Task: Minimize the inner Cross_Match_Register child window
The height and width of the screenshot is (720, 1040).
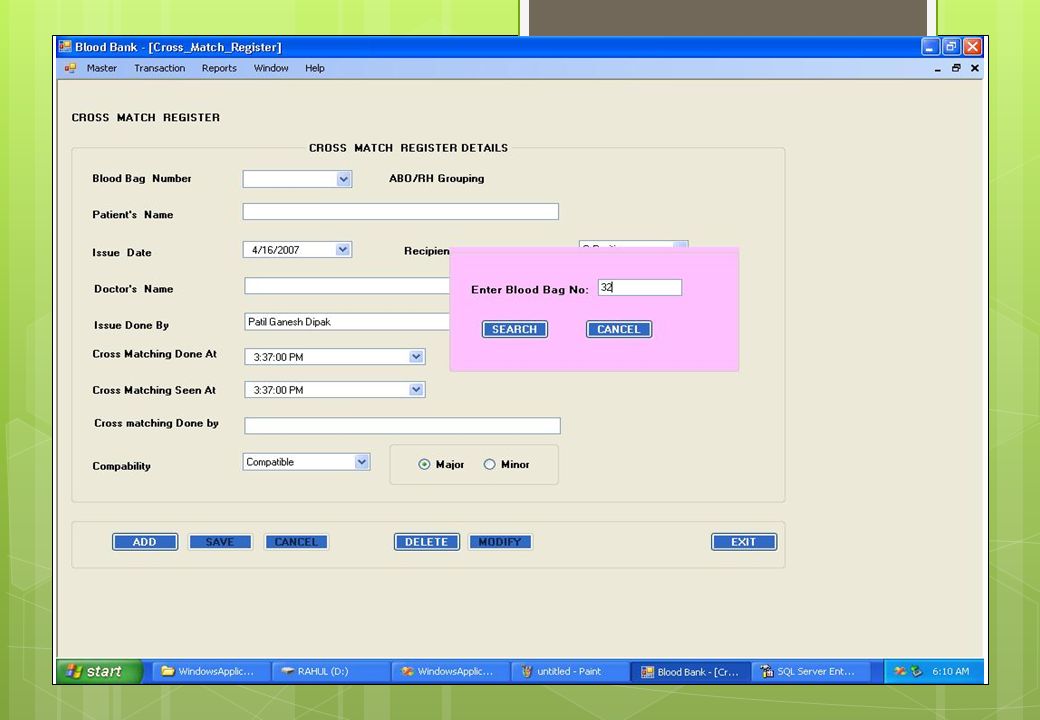Action: [937, 68]
